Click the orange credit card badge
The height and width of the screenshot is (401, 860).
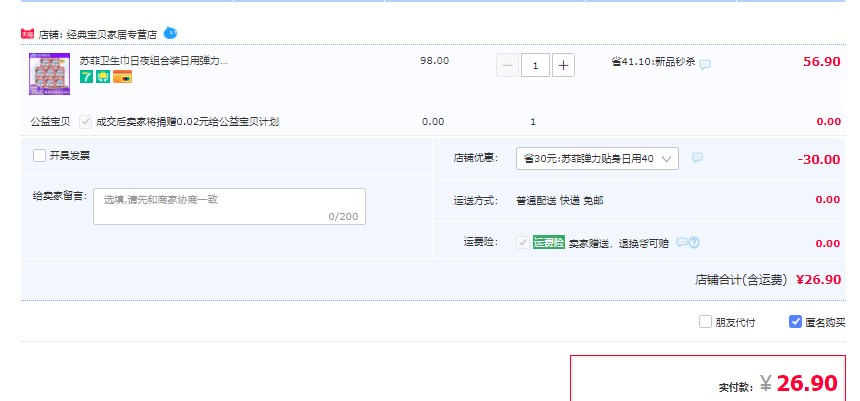[122, 77]
